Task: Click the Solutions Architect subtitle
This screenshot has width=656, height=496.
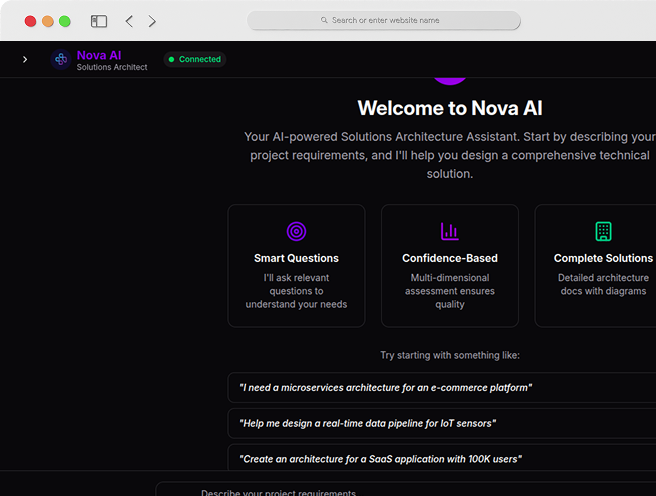Action: tap(112, 67)
